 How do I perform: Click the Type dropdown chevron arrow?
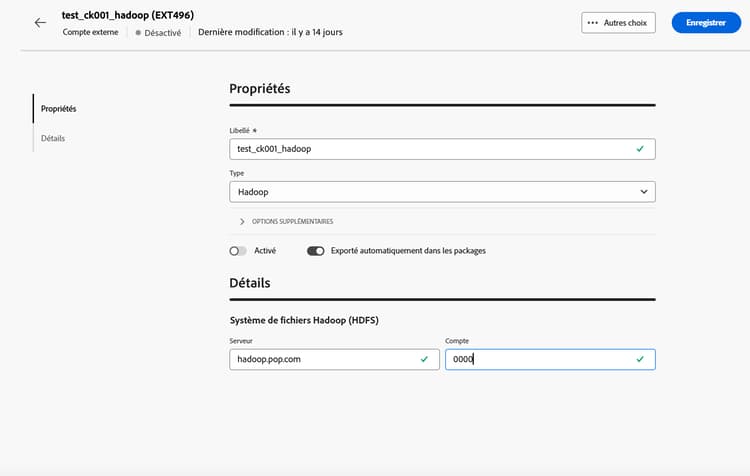[x=643, y=191]
